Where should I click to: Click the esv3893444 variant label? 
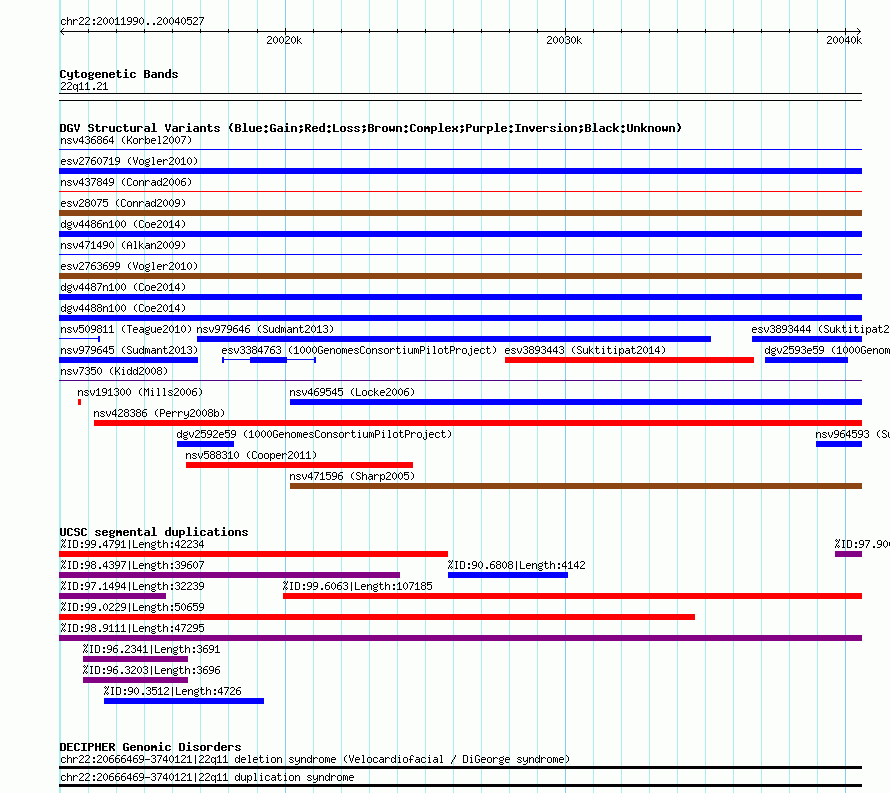(x=820, y=329)
